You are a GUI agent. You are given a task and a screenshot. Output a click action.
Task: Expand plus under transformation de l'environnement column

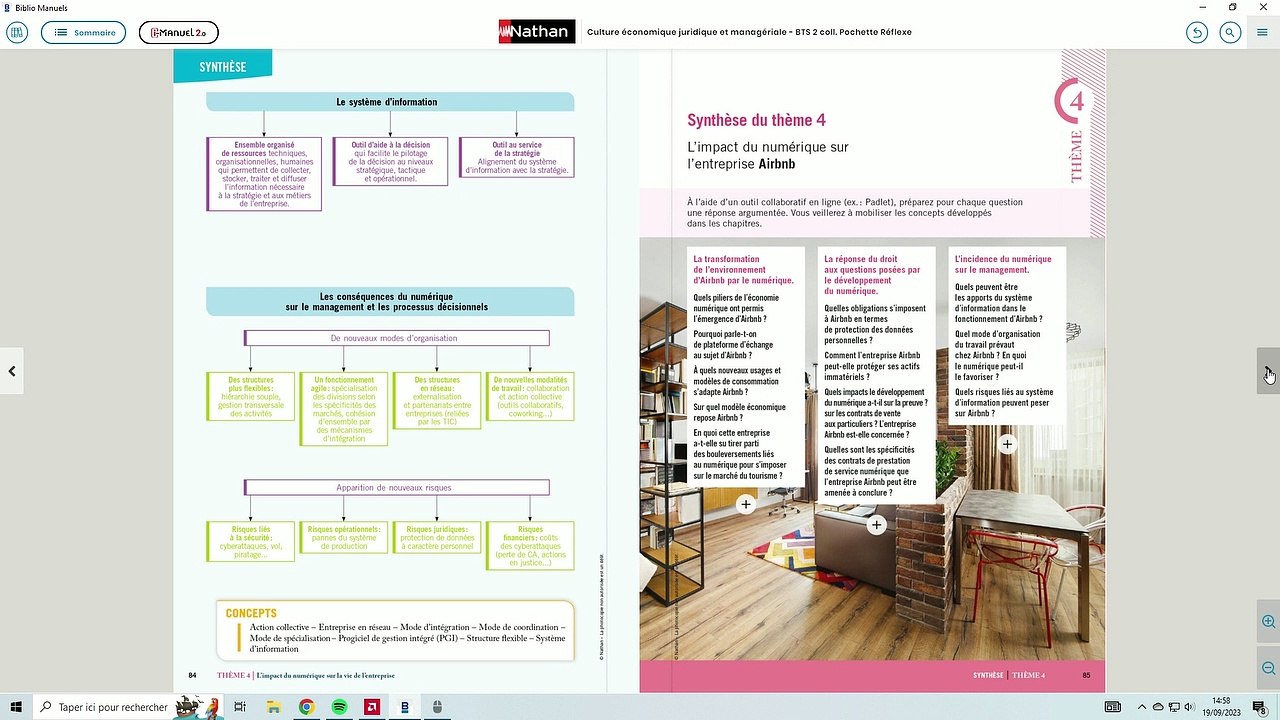coord(746,505)
